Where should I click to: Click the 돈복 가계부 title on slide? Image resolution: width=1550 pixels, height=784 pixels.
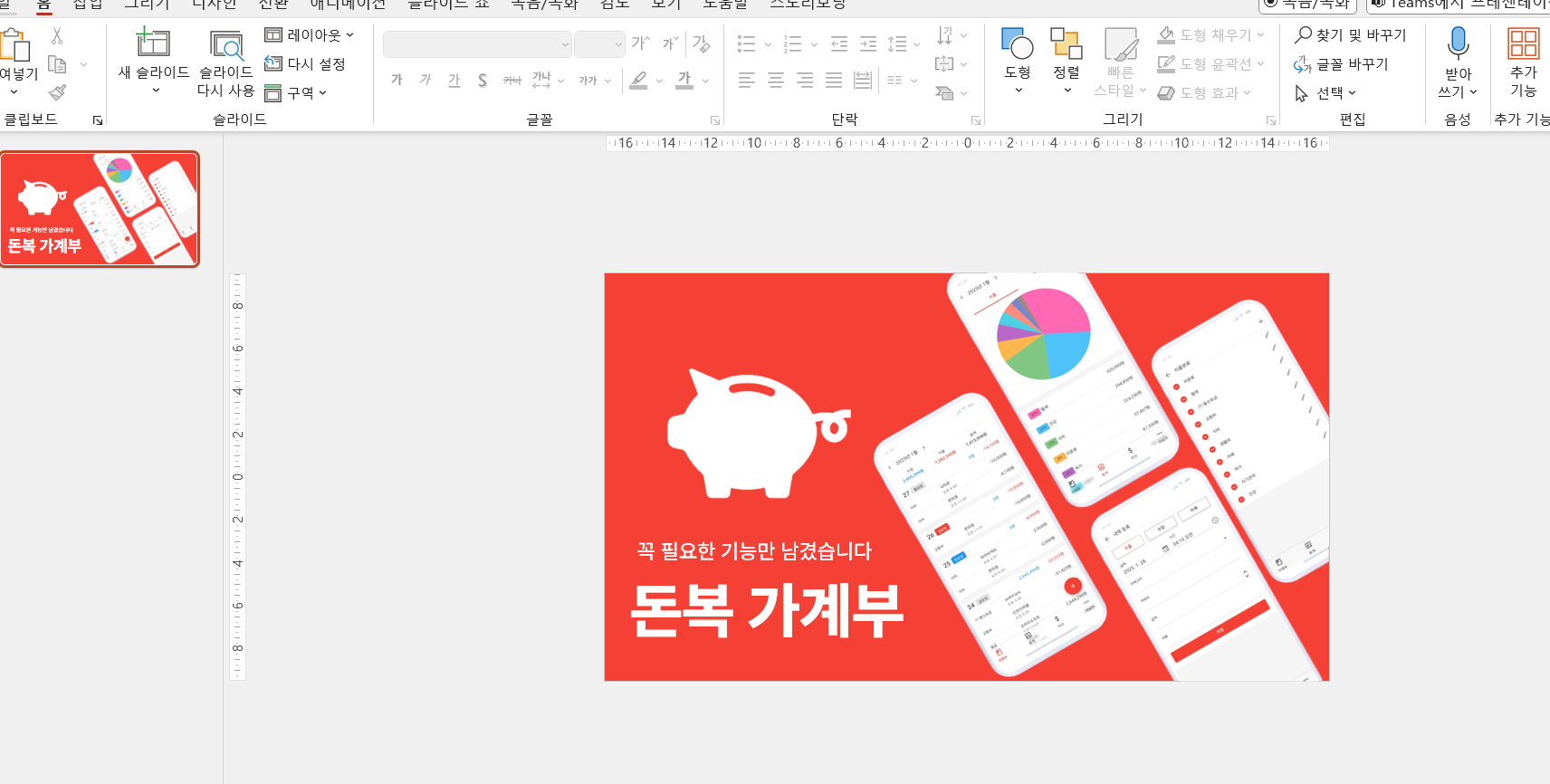pos(767,609)
